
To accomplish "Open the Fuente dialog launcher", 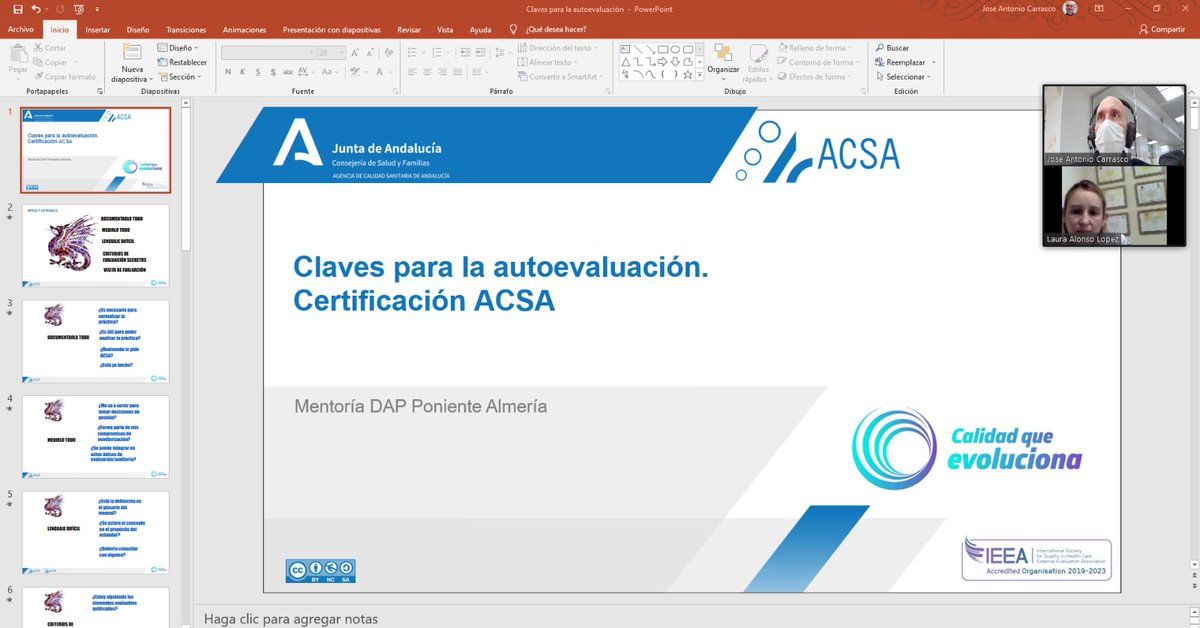I will click(395, 90).
